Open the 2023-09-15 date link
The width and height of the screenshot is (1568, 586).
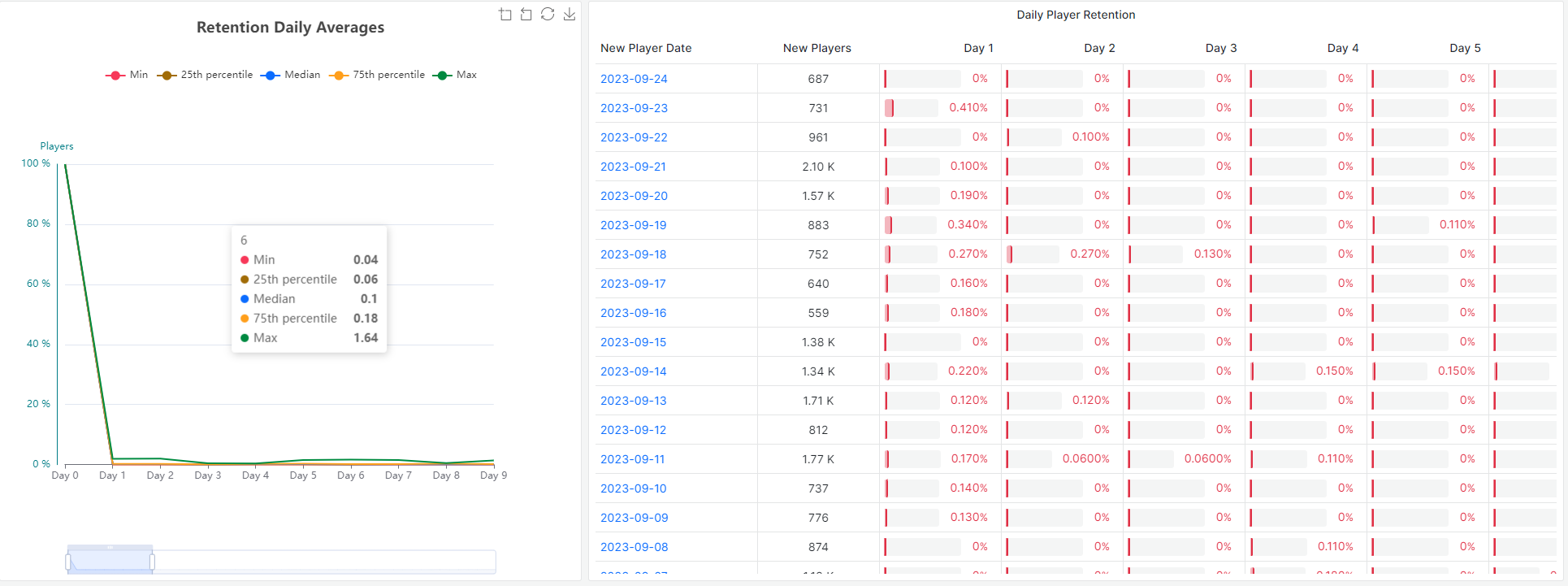click(x=633, y=342)
